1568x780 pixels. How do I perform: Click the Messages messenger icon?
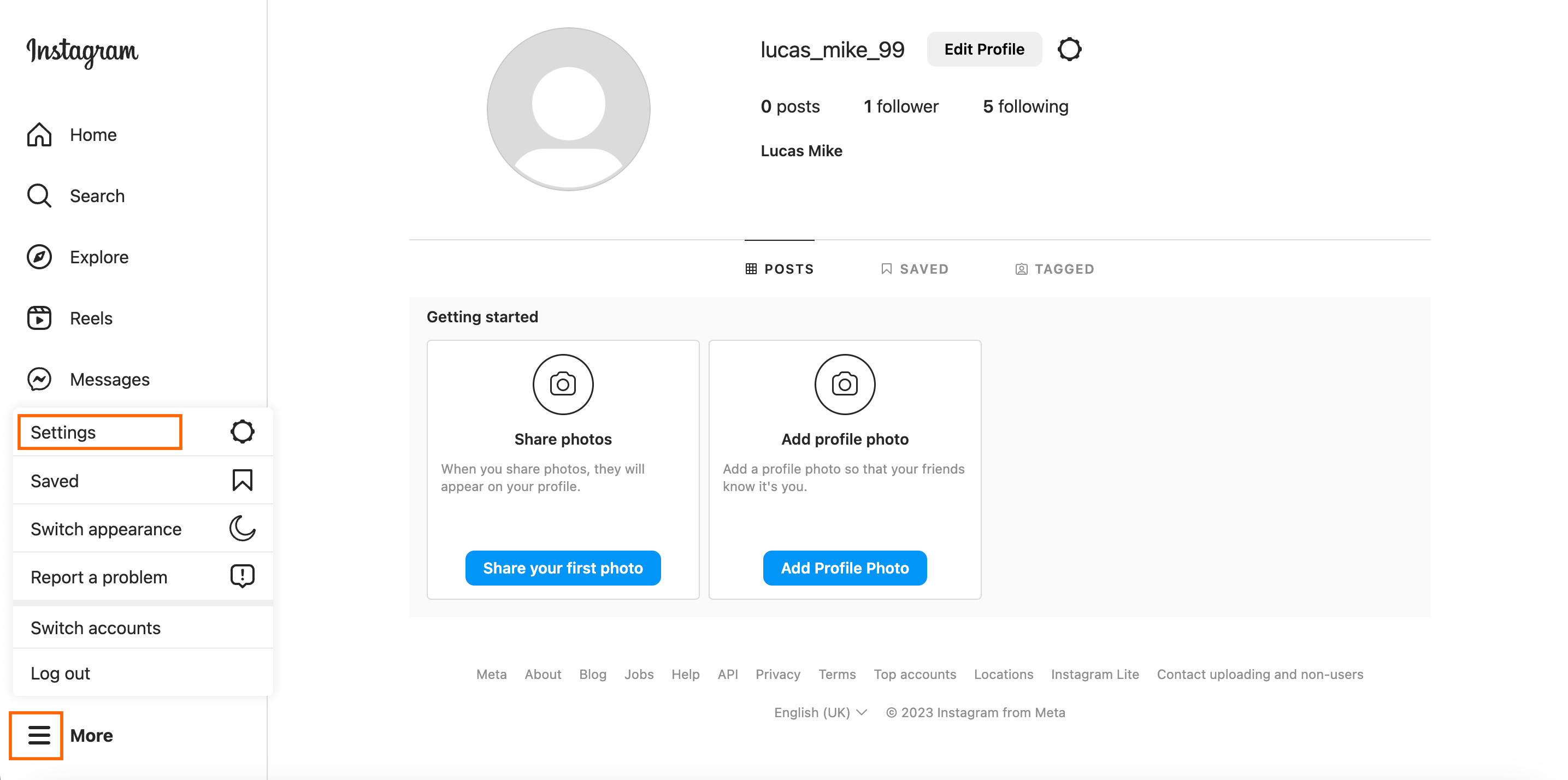pyautogui.click(x=39, y=379)
